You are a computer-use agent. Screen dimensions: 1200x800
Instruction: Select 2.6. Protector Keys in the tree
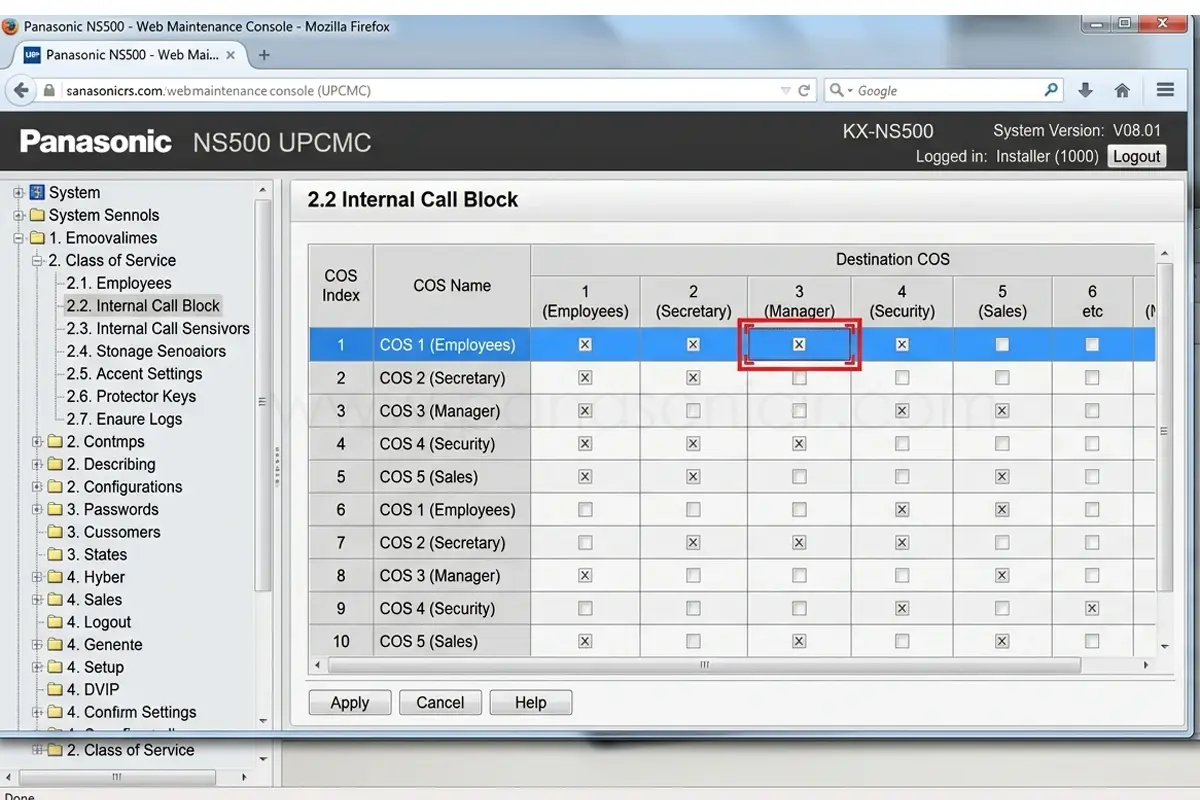[131, 396]
